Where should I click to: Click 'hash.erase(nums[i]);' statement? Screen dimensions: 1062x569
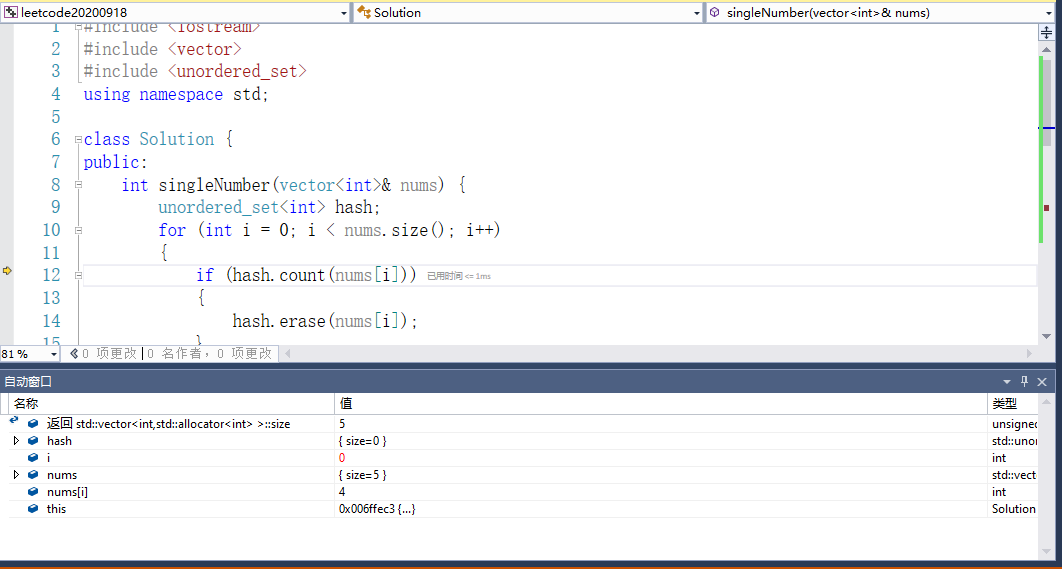pyautogui.click(x=325, y=320)
